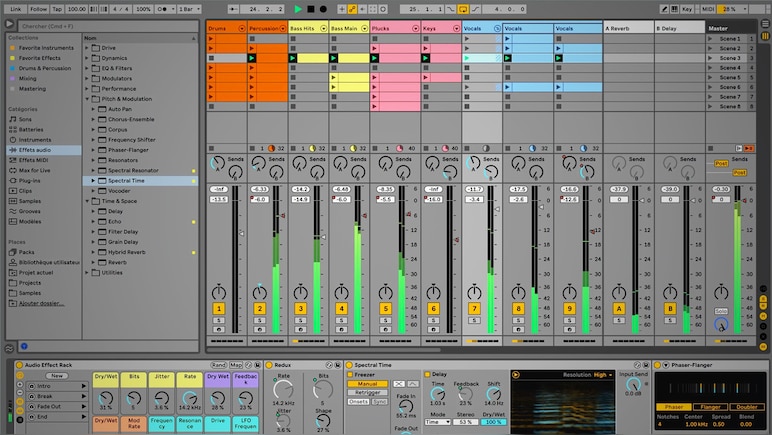
Task: Mute track 5 using its activator
Action: (386, 309)
